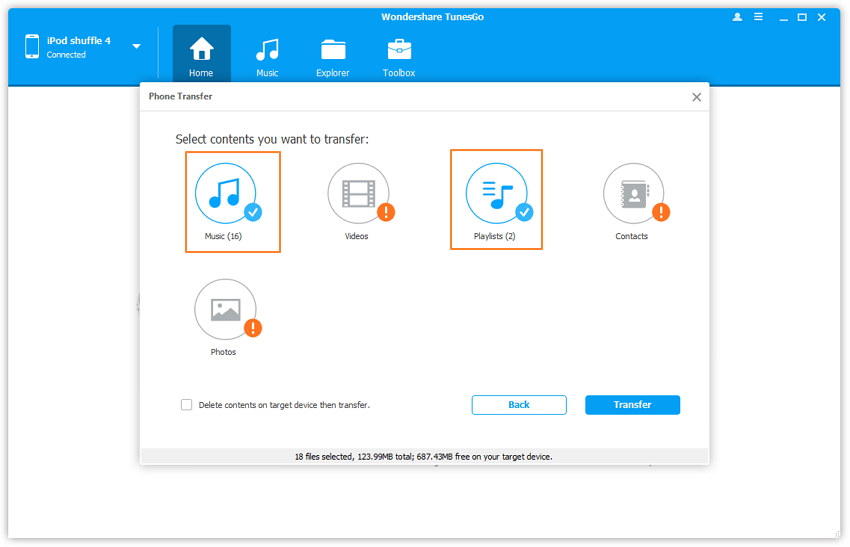Click the Photos picture icon

coord(225,309)
